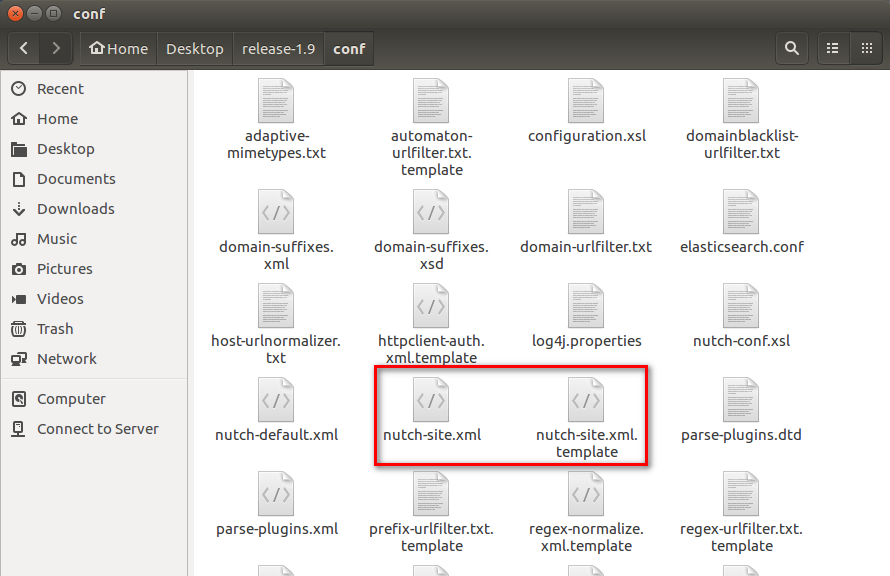This screenshot has width=890, height=576.
Task: Open Pictures in the sidebar
Action: (65, 270)
